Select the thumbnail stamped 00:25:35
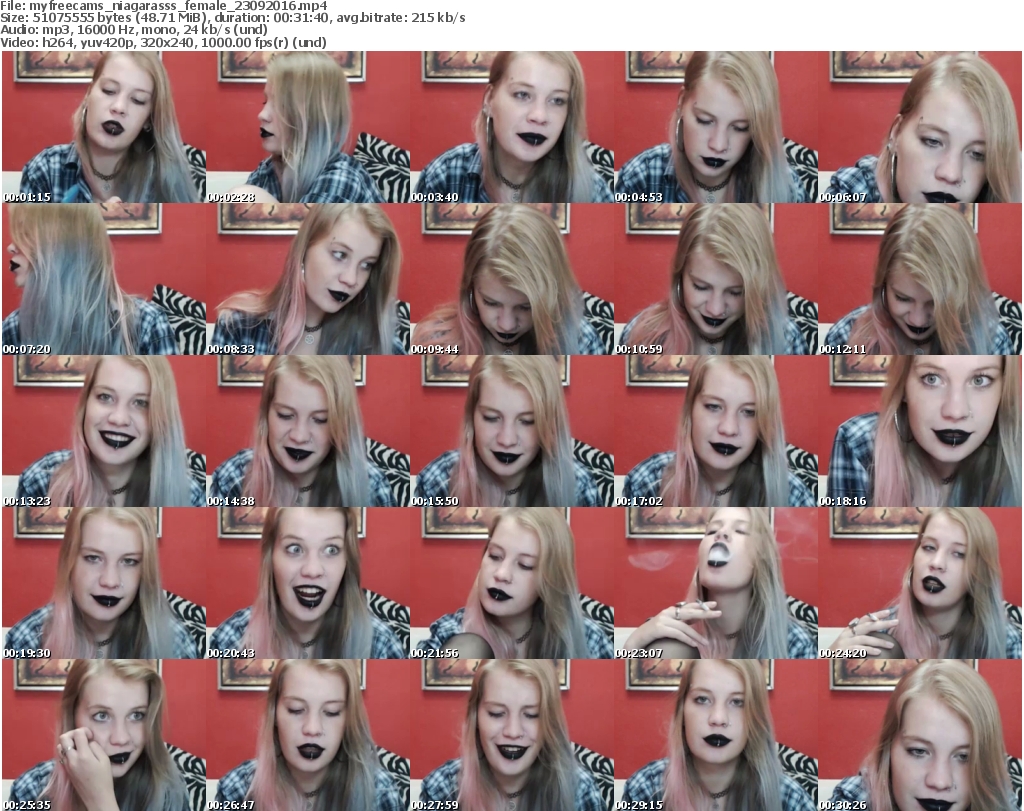 click(x=104, y=735)
